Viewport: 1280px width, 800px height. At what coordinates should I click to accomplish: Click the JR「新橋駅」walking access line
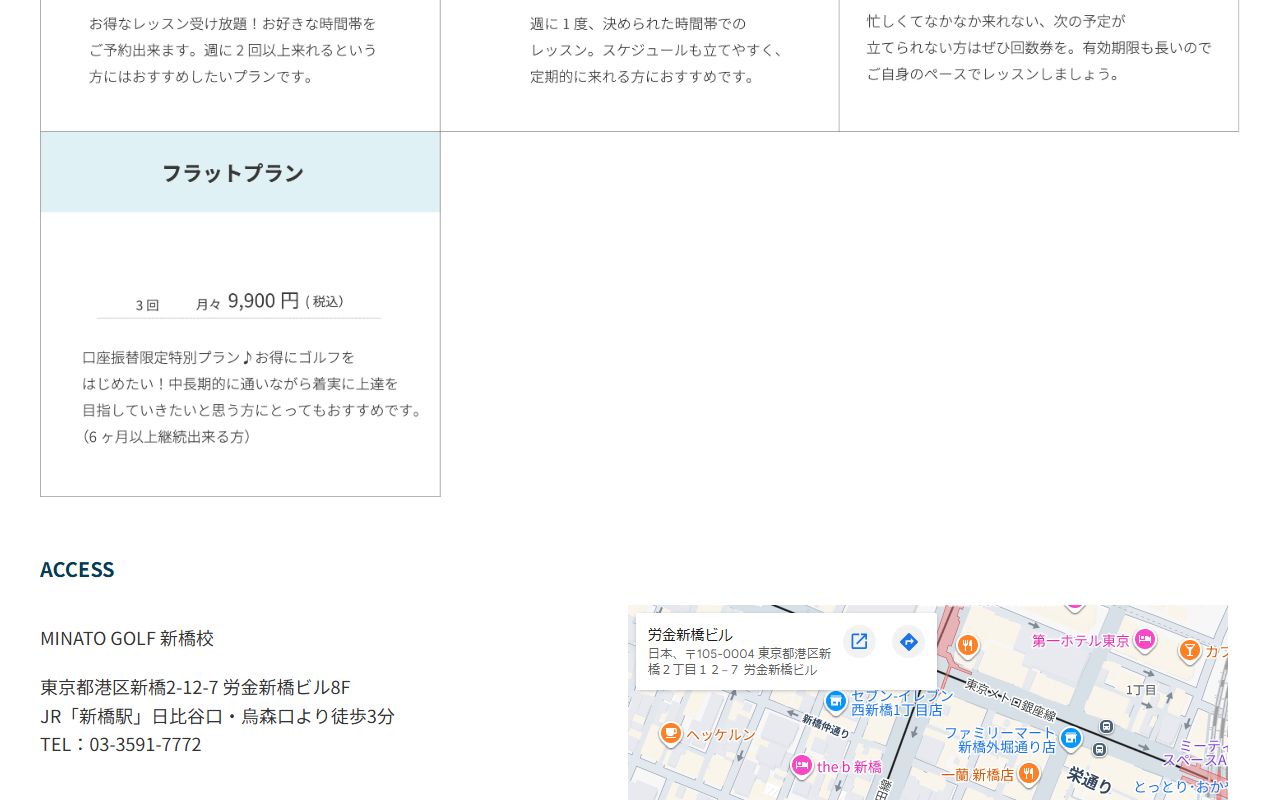coord(217,716)
